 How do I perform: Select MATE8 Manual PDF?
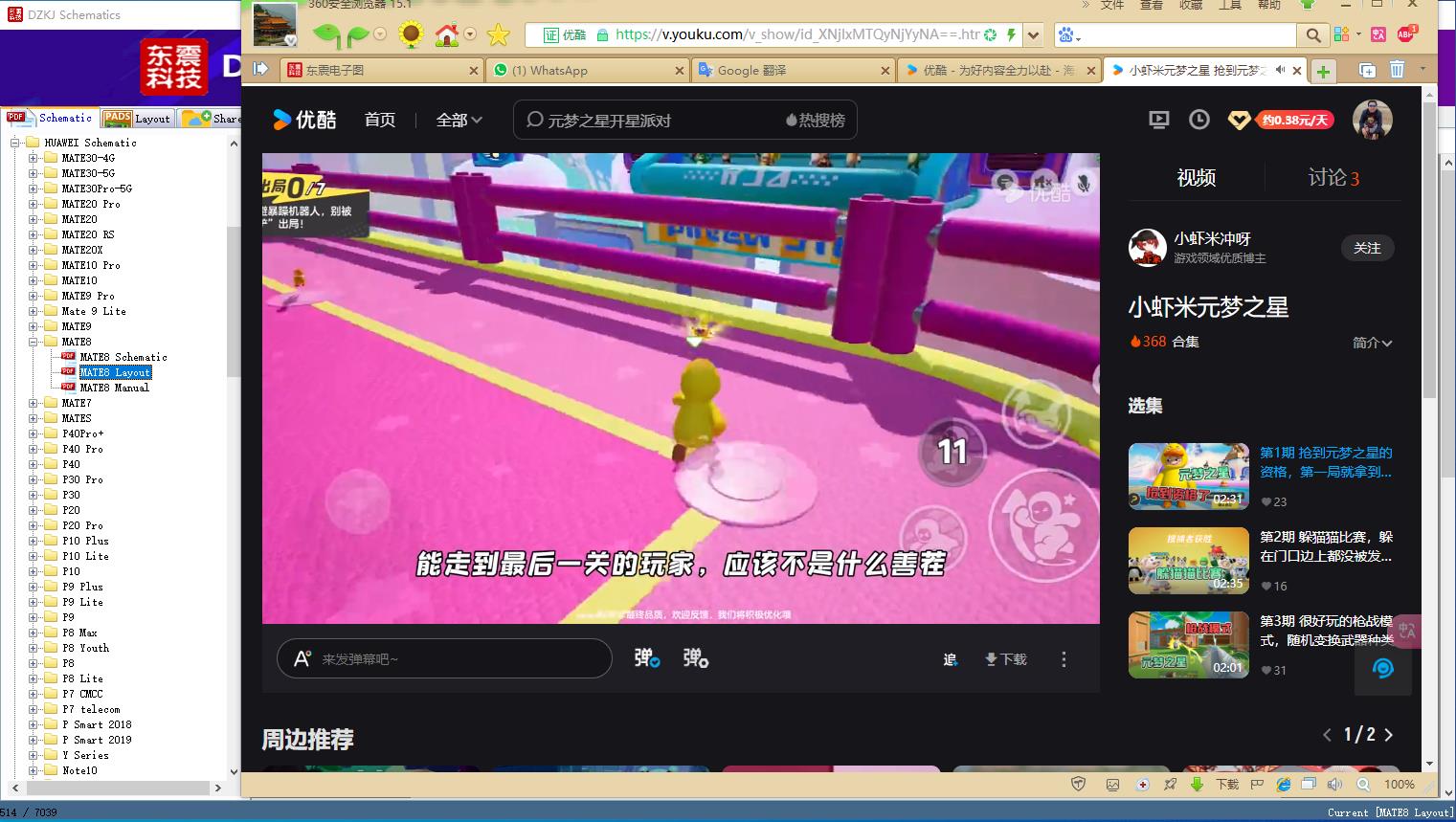(x=115, y=388)
